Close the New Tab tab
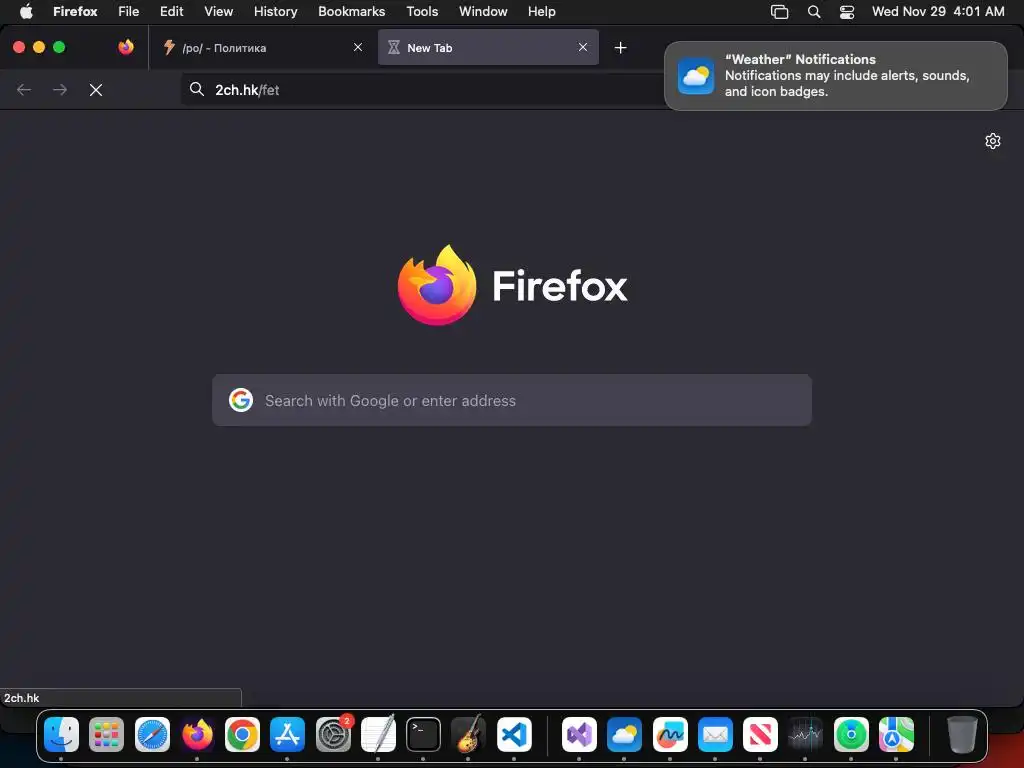This screenshot has width=1024, height=768. coord(583,47)
